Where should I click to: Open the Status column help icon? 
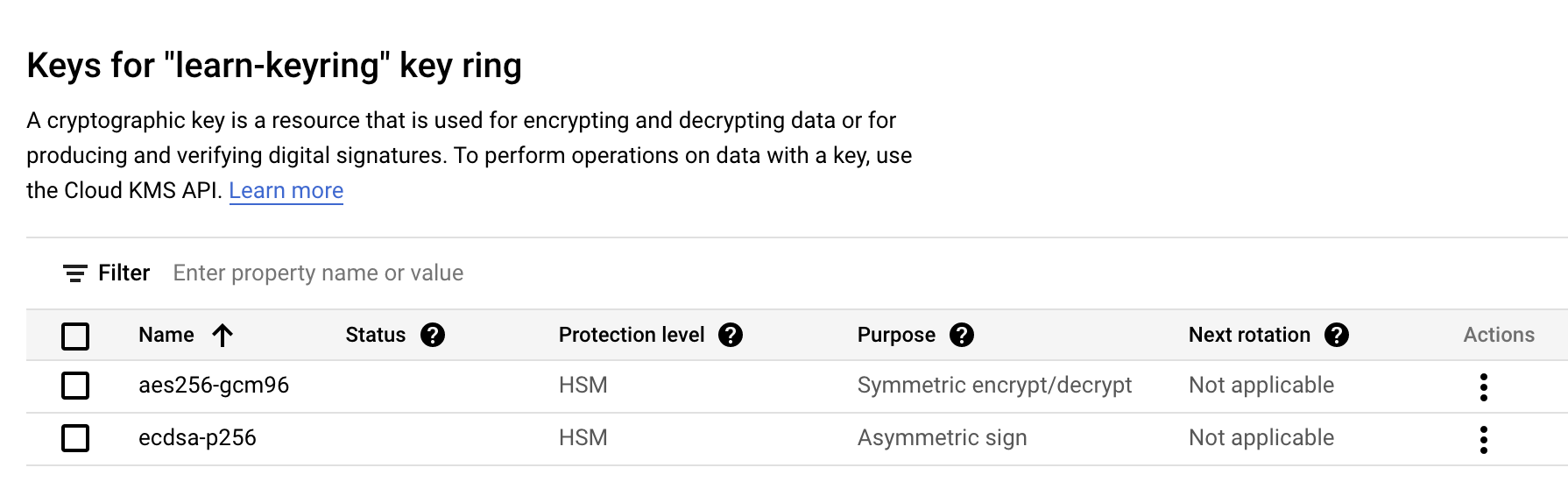coord(433,335)
